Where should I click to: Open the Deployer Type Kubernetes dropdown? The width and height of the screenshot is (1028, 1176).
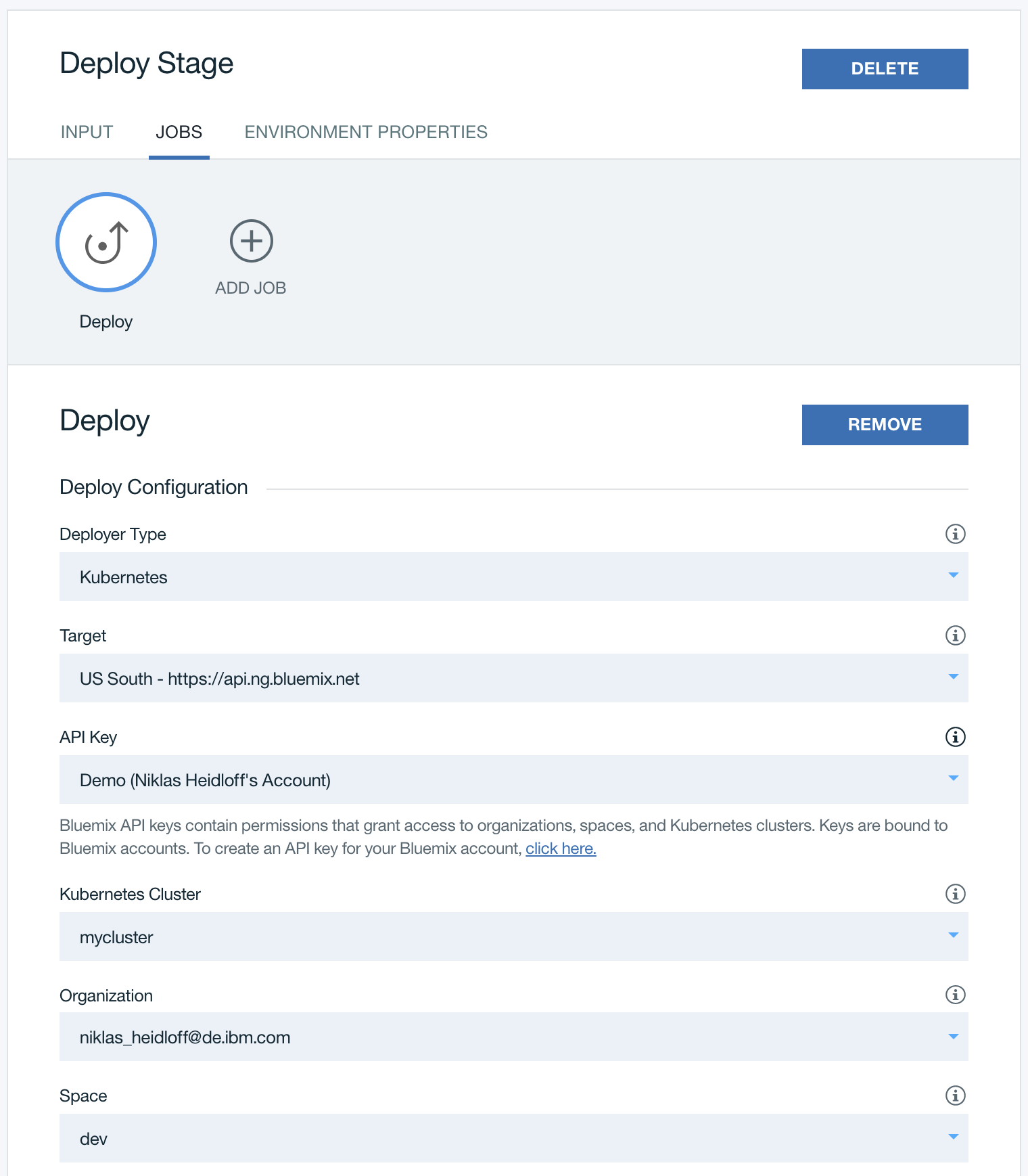[513, 576]
